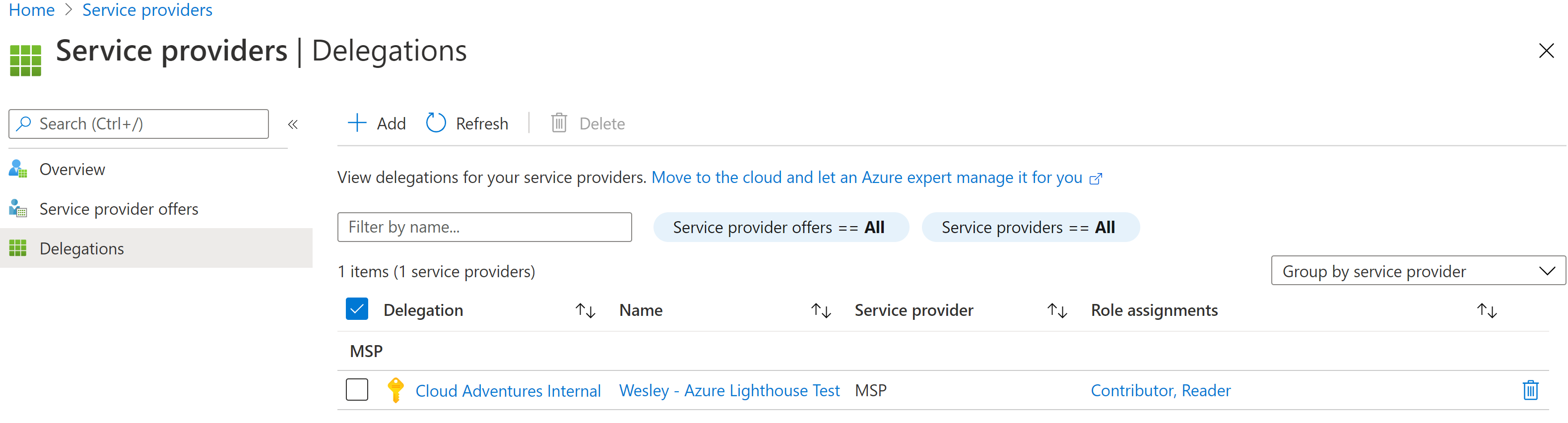Image resolution: width=1568 pixels, height=423 pixels.
Task: Click the Delegations grid icon in sidebar
Action: (x=18, y=248)
